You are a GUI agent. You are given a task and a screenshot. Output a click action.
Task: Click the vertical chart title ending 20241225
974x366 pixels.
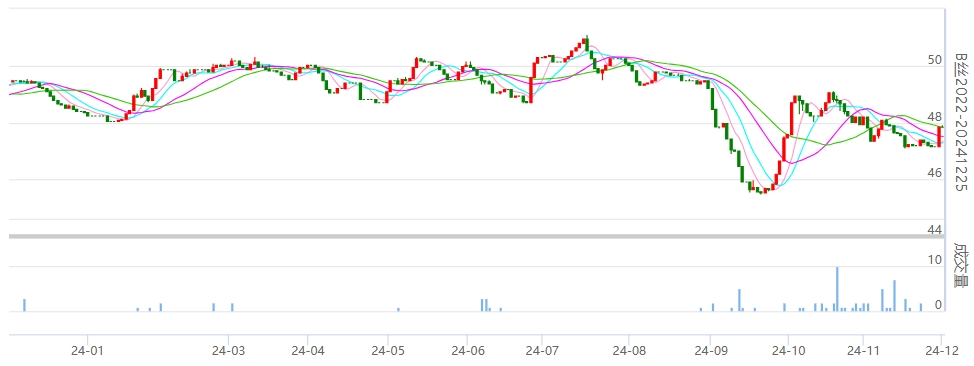(962, 122)
